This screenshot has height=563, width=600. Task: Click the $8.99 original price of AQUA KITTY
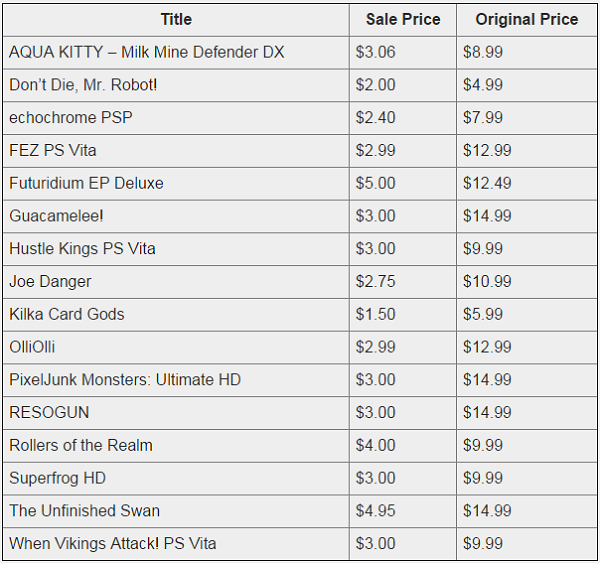(483, 52)
